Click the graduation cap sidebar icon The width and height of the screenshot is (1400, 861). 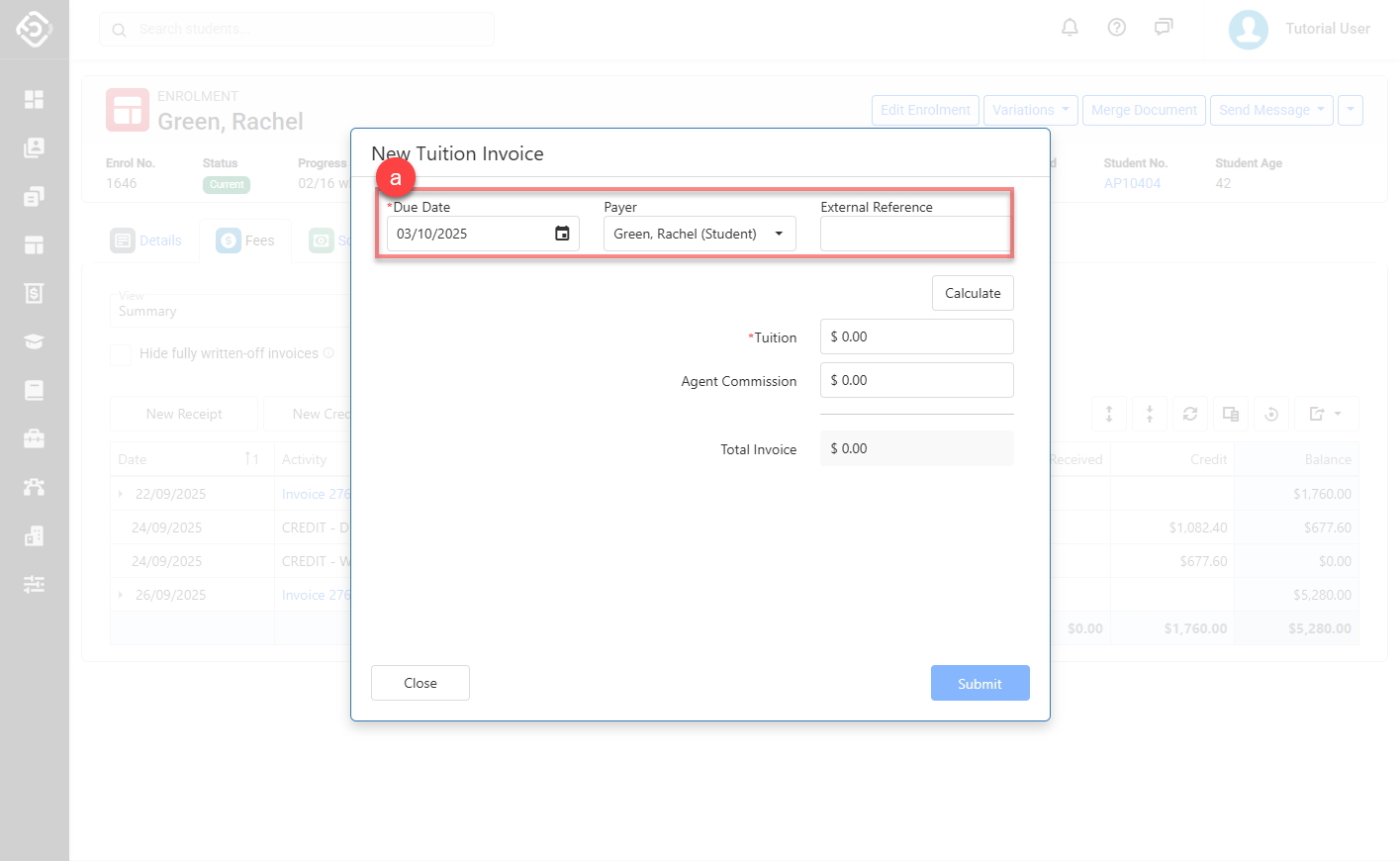(x=34, y=341)
